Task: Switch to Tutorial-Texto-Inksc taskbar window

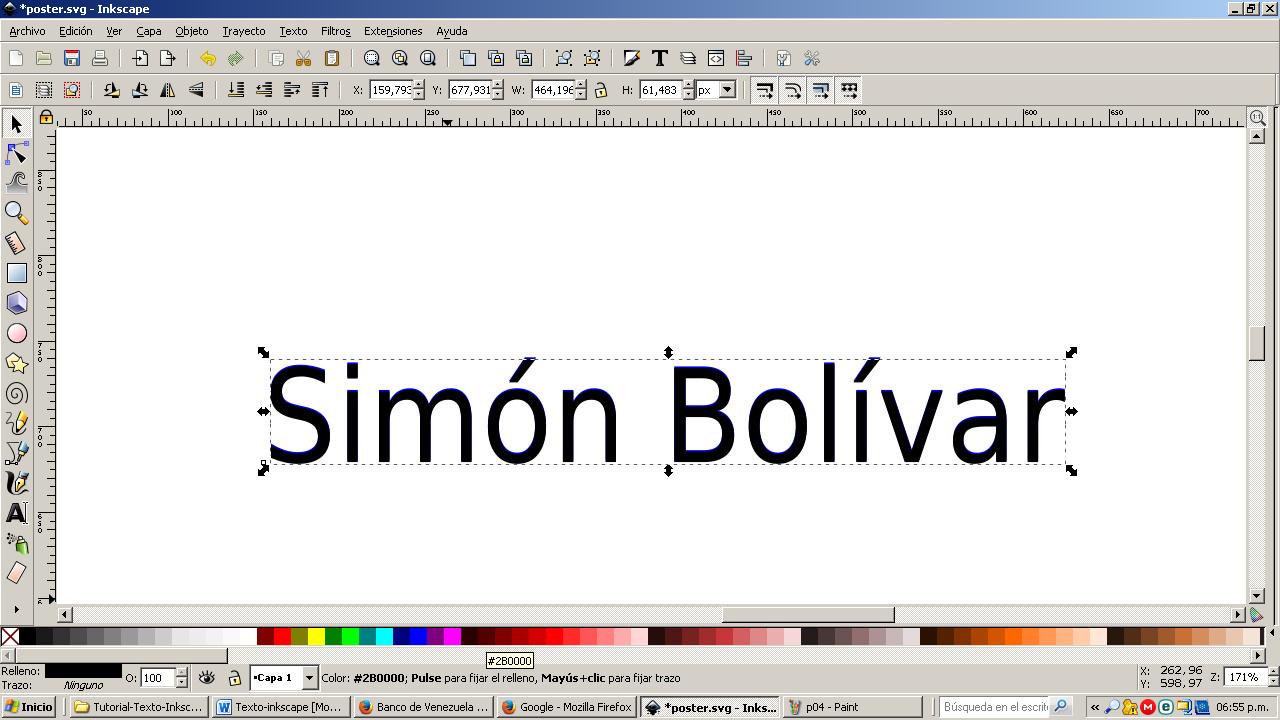Action: 138,707
